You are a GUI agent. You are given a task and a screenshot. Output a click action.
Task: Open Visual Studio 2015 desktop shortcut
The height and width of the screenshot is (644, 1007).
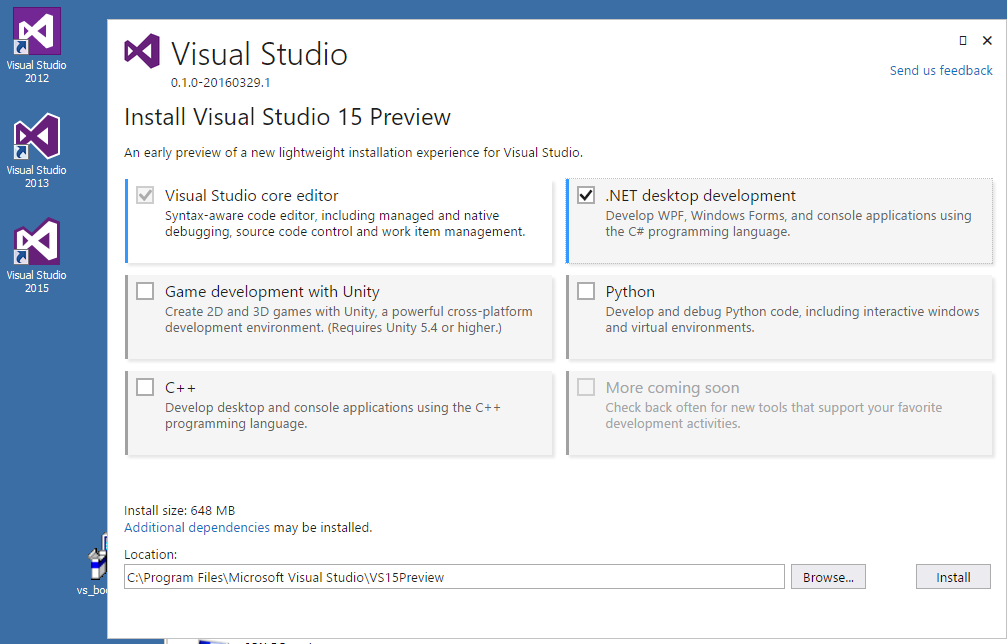[37, 256]
